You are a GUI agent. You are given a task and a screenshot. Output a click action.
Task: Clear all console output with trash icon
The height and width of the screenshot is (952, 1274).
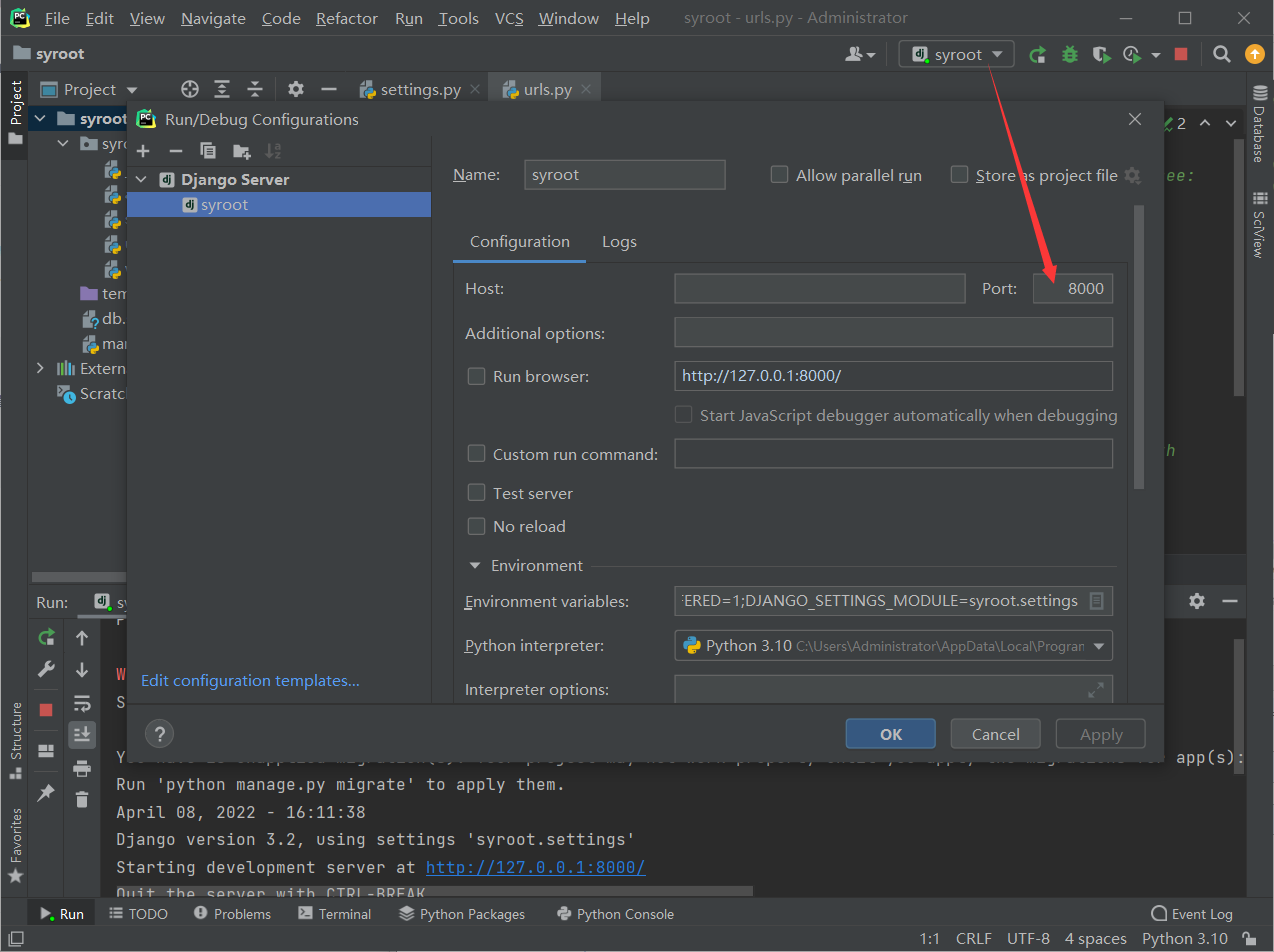coord(82,799)
